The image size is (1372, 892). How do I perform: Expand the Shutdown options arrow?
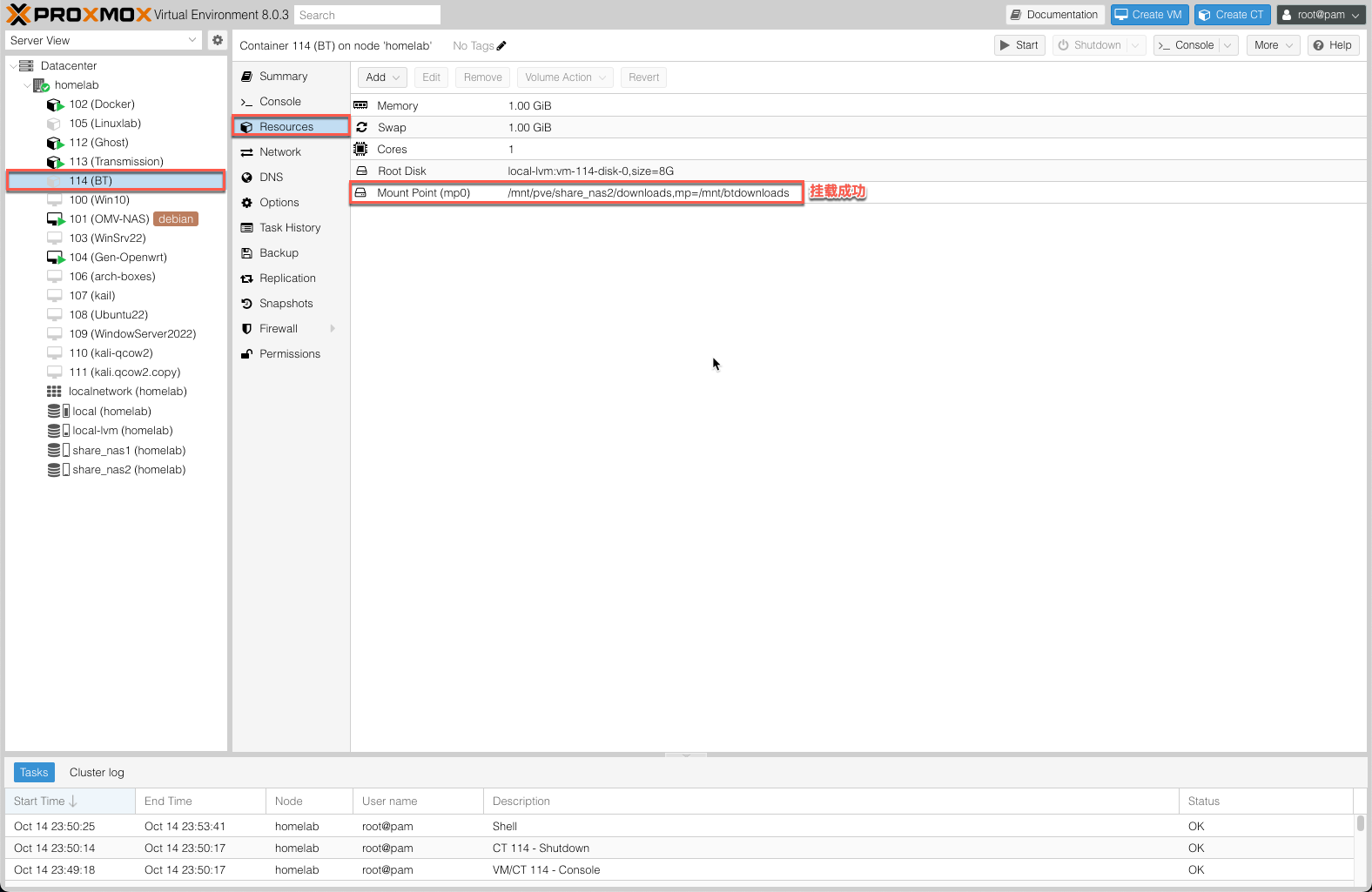coord(1135,45)
